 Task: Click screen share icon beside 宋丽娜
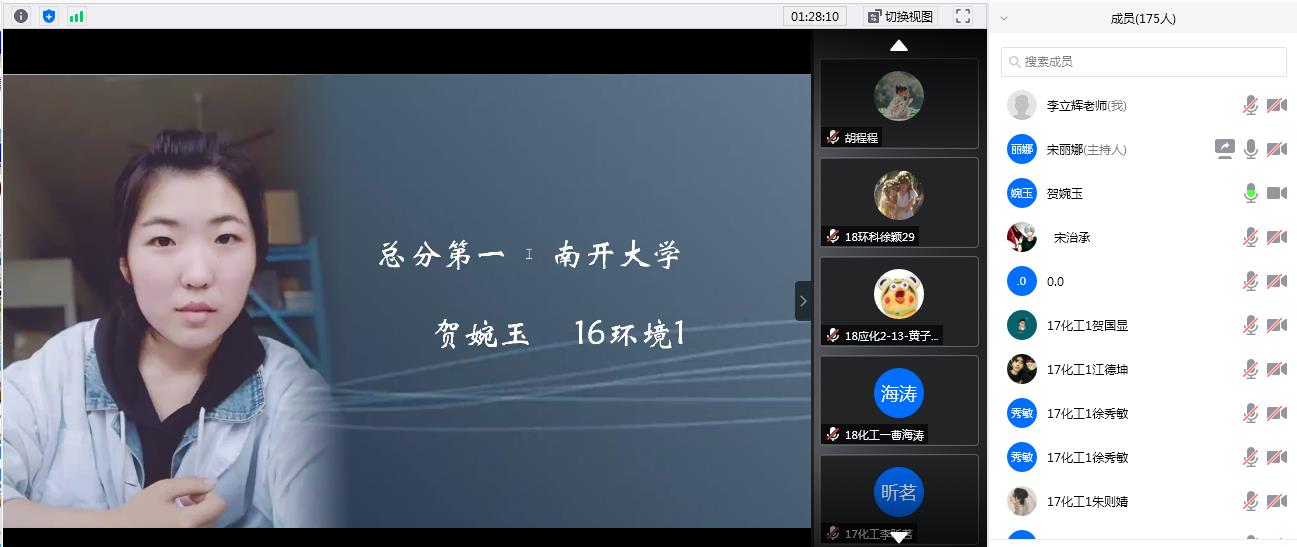[x=1225, y=149]
